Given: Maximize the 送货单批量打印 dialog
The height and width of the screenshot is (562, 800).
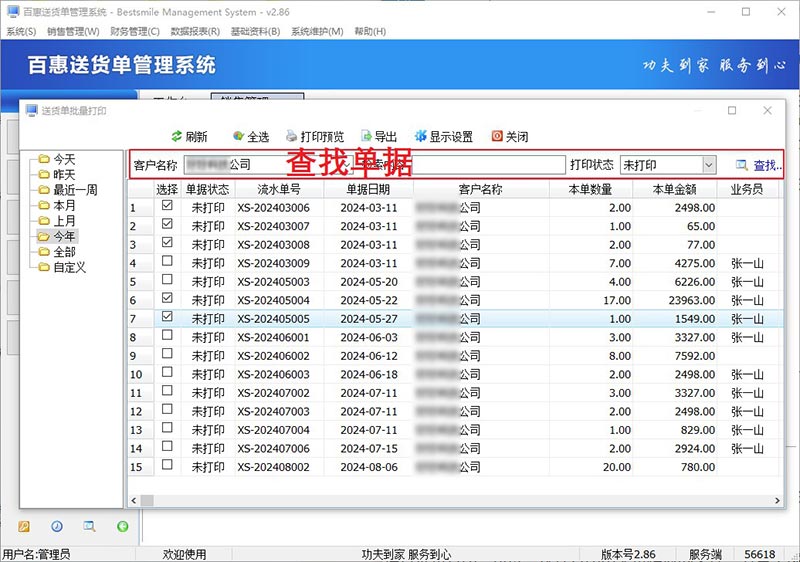Looking at the screenshot, I should coord(732,110).
